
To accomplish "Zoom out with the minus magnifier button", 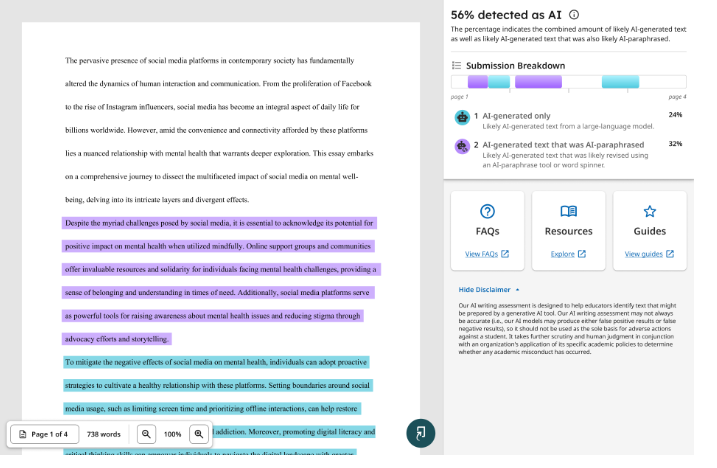I will click(146, 434).
